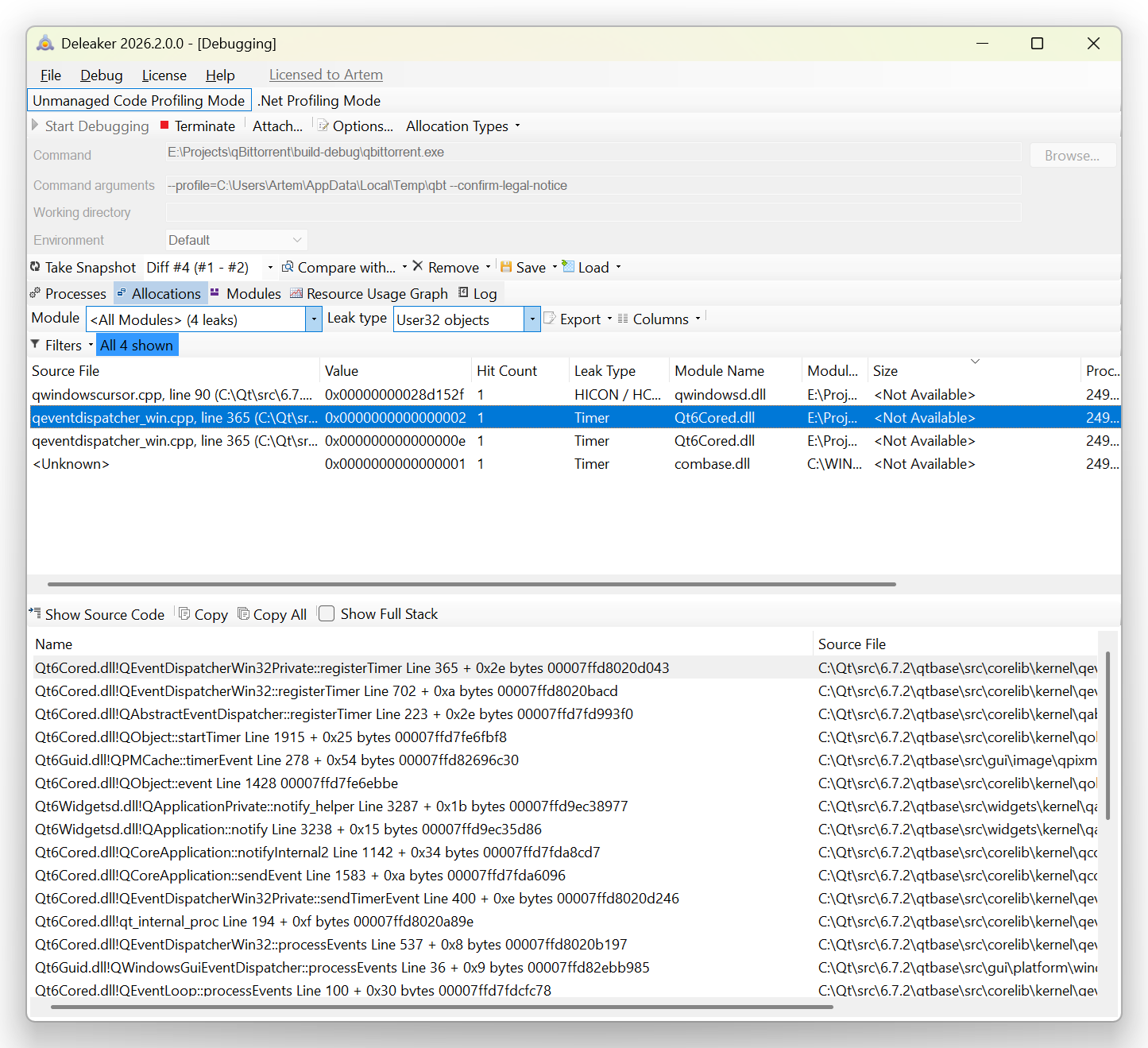Click the Take Snapshot refresh icon
The height and width of the screenshot is (1048, 1148).
point(35,267)
